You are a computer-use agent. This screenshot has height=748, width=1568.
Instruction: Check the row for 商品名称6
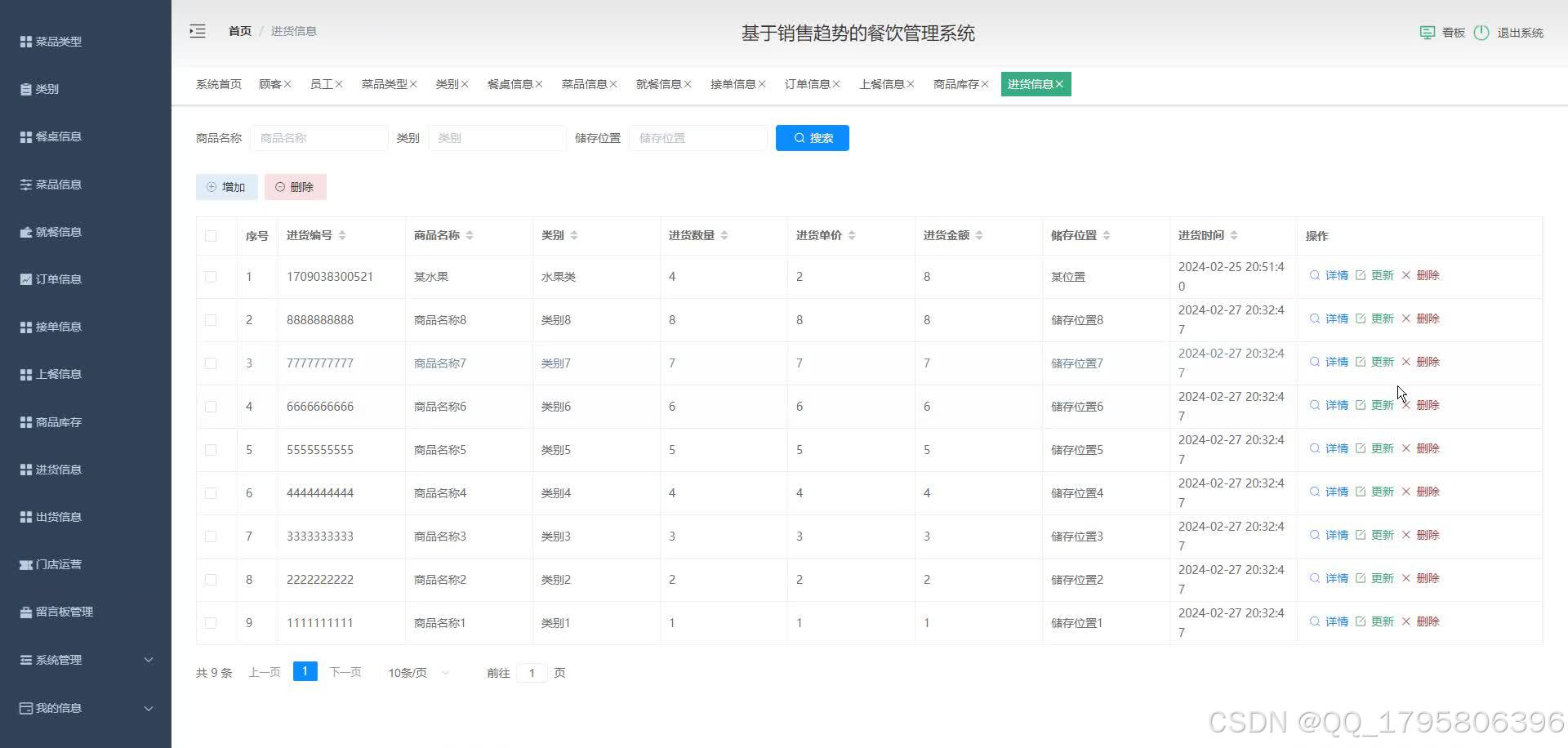tap(211, 407)
